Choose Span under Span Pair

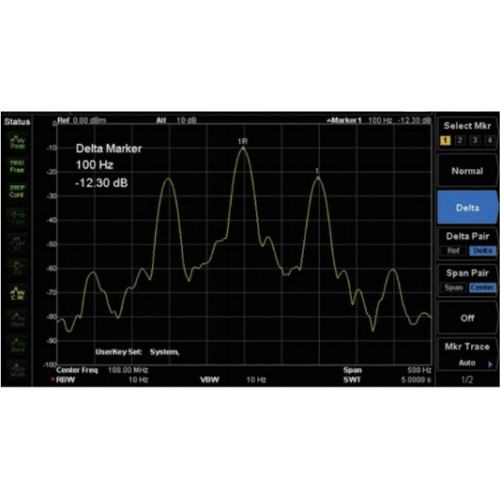pyautogui.click(x=453, y=287)
